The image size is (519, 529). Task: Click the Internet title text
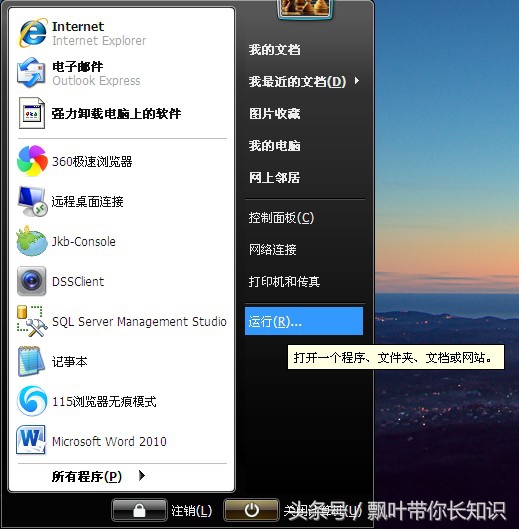pos(78,26)
